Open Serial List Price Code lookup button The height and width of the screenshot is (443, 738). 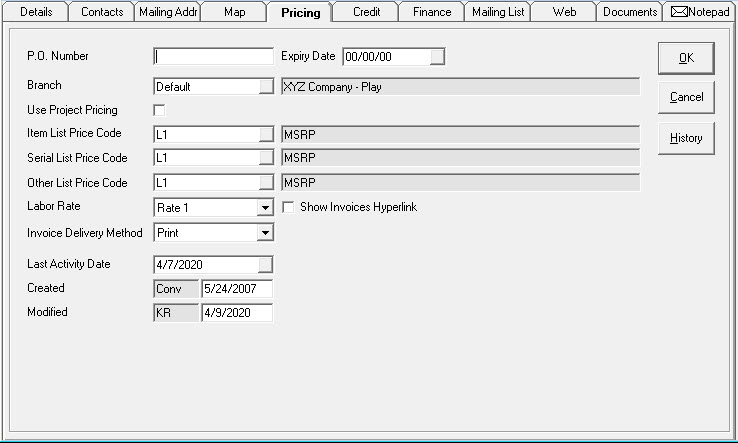tap(266, 158)
